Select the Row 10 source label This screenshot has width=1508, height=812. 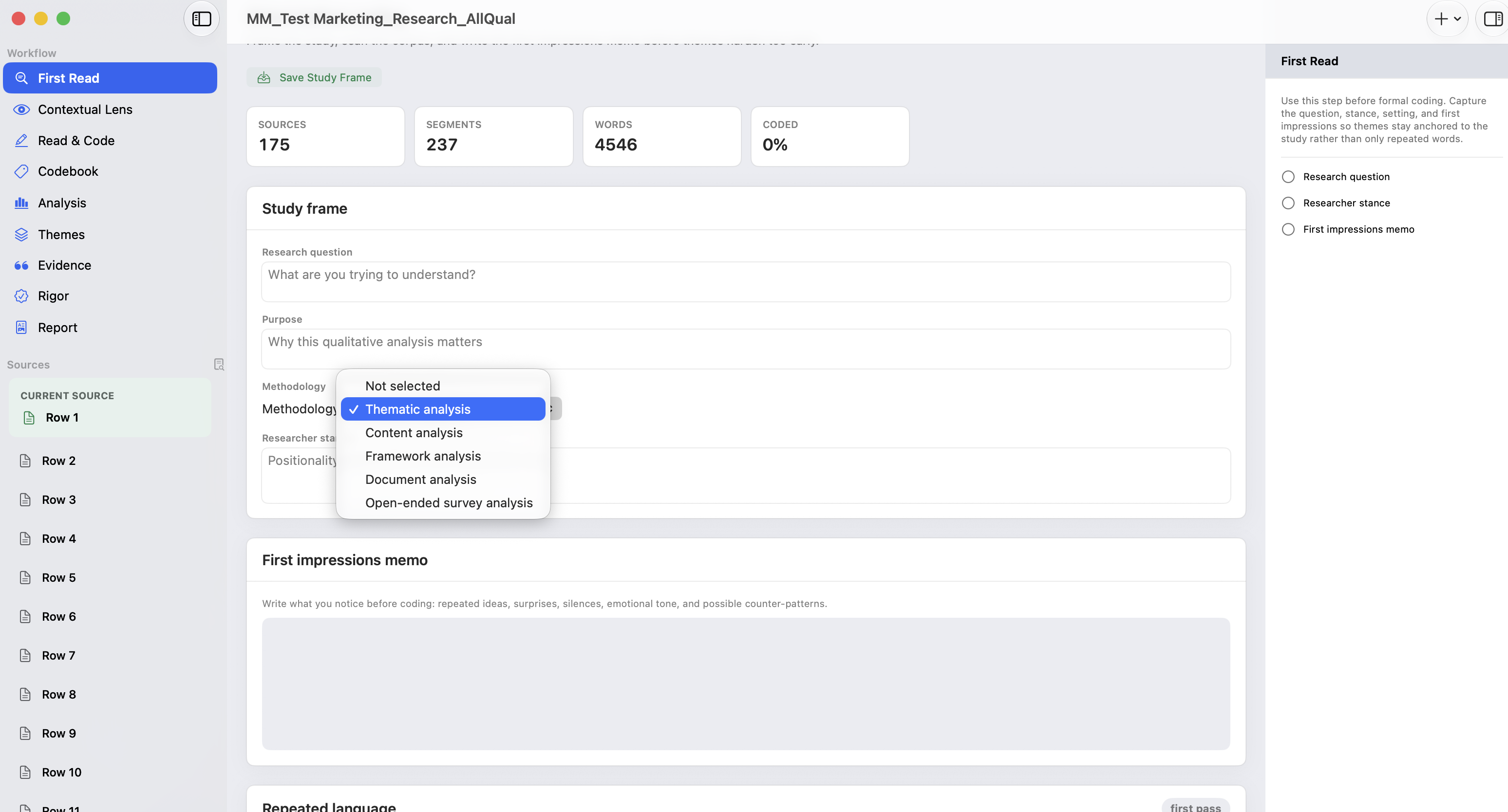coord(61,772)
